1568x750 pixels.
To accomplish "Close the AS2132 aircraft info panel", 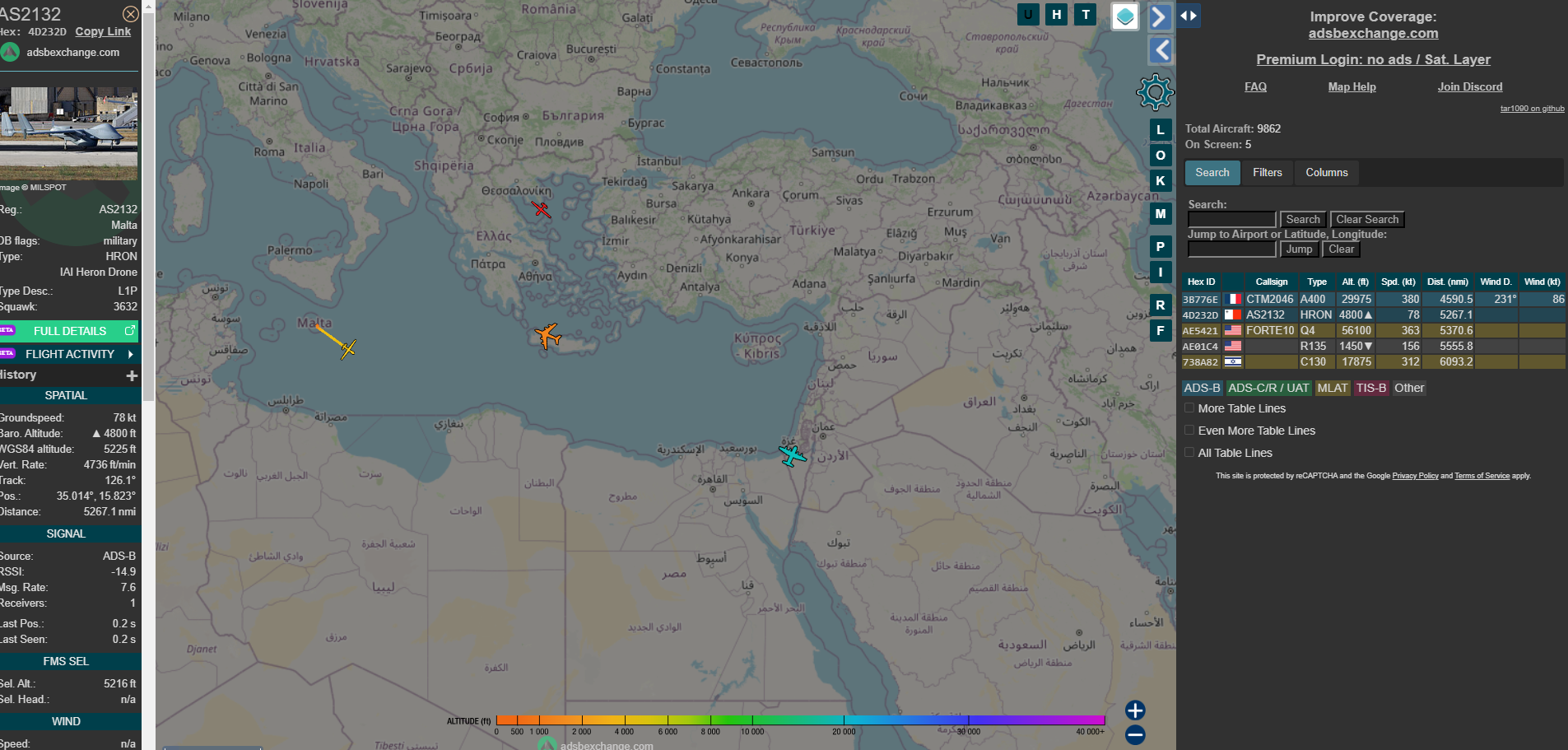I will pyautogui.click(x=130, y=14).
